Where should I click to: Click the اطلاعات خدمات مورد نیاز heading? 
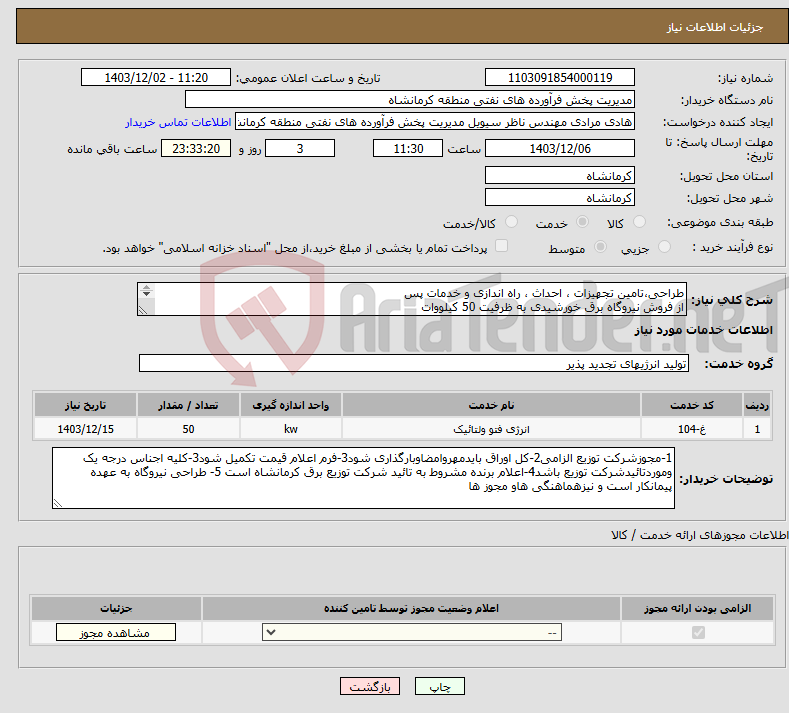pos(703,330)
